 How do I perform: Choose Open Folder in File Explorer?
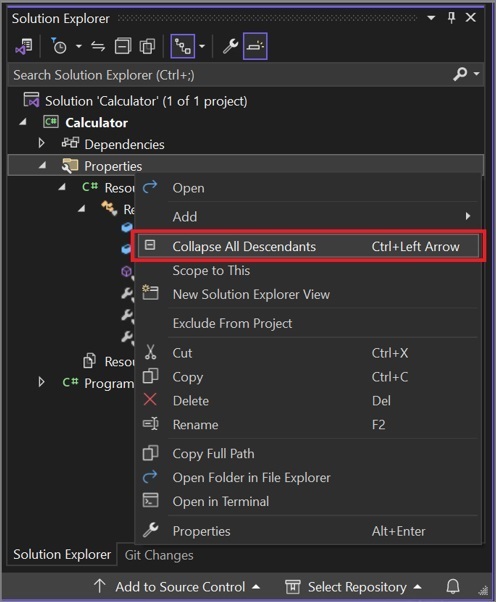[x=308, y=478]
